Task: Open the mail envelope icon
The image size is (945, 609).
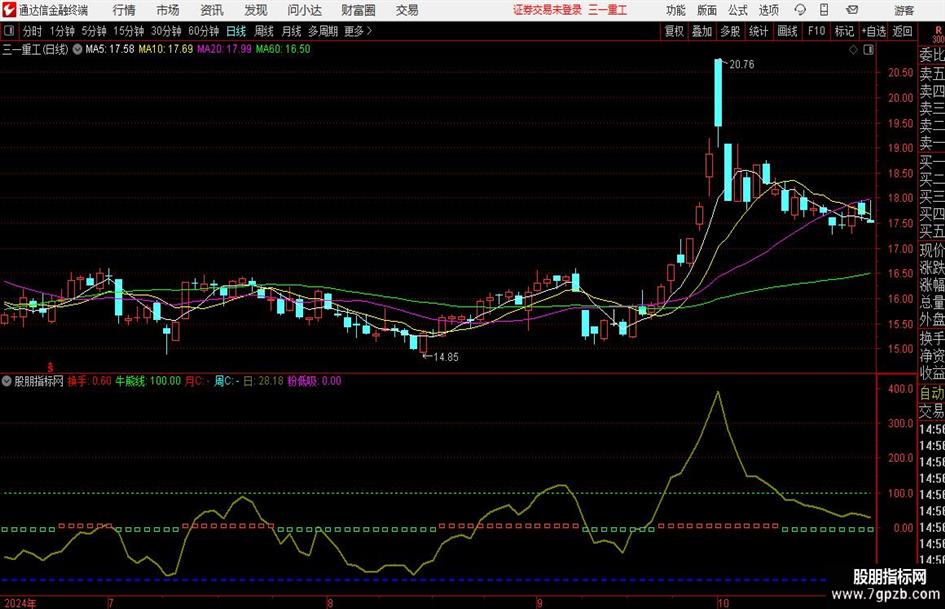Action: pos(852,10)
